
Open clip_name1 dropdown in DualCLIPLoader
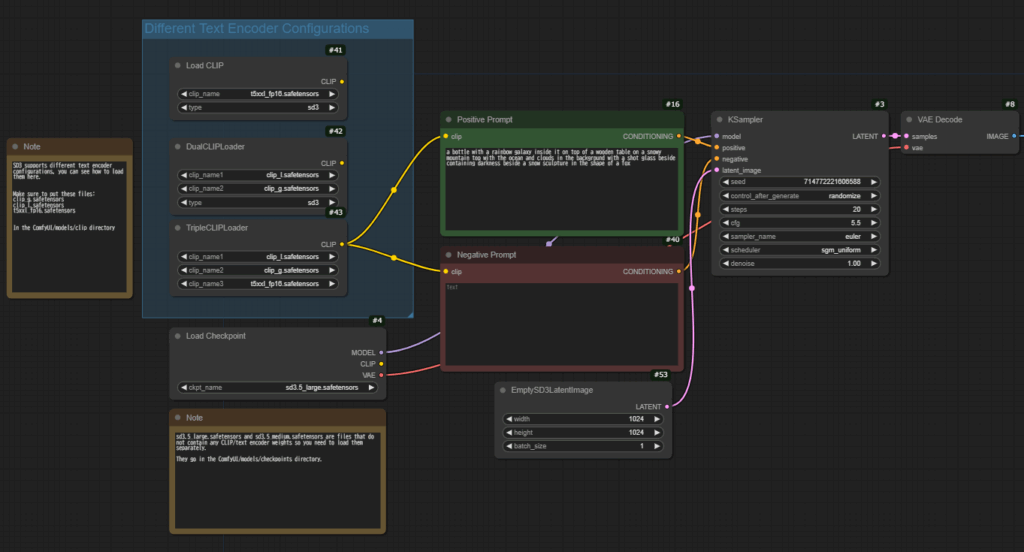258,175
